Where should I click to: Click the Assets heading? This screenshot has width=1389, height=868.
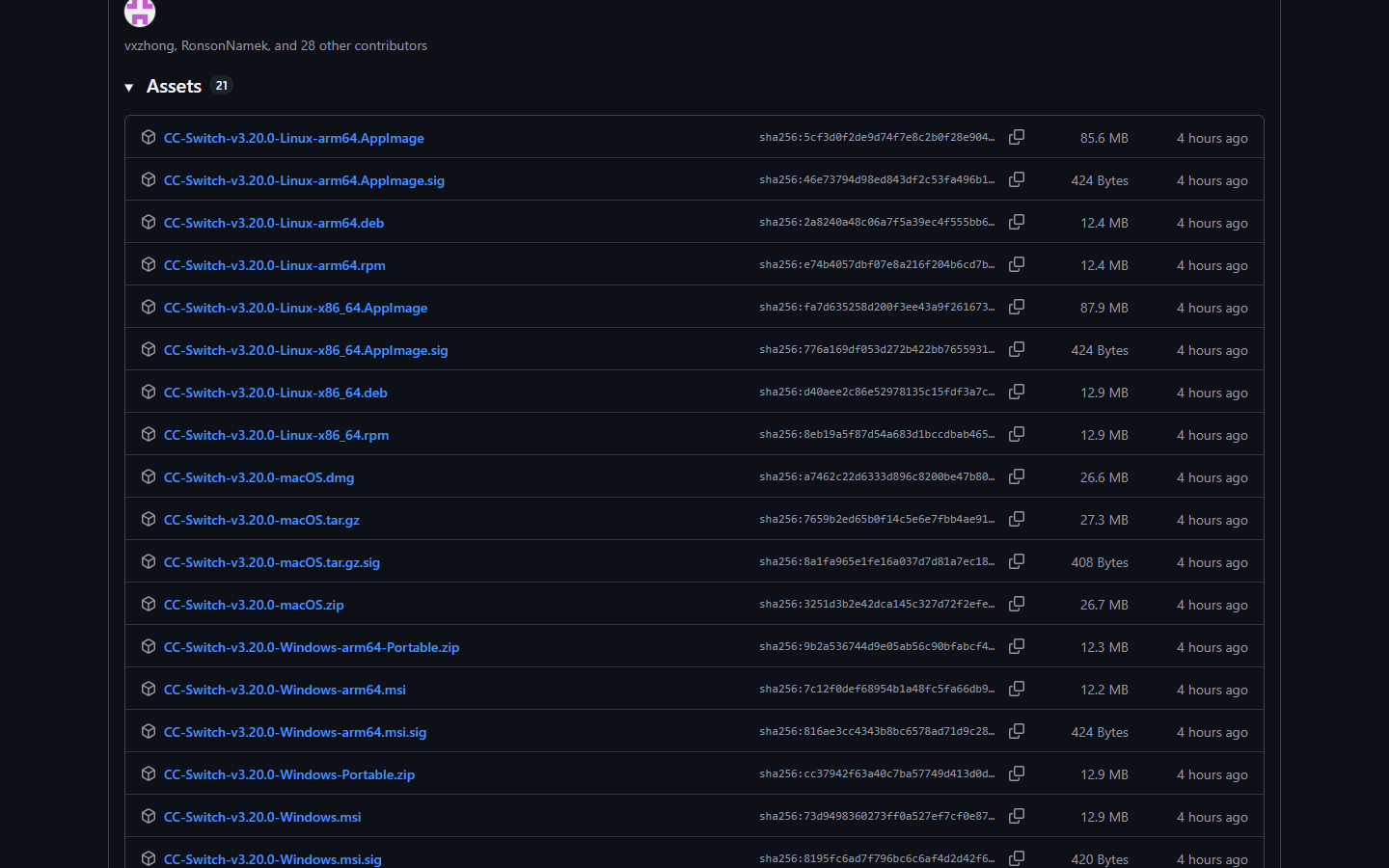(174, 87)
